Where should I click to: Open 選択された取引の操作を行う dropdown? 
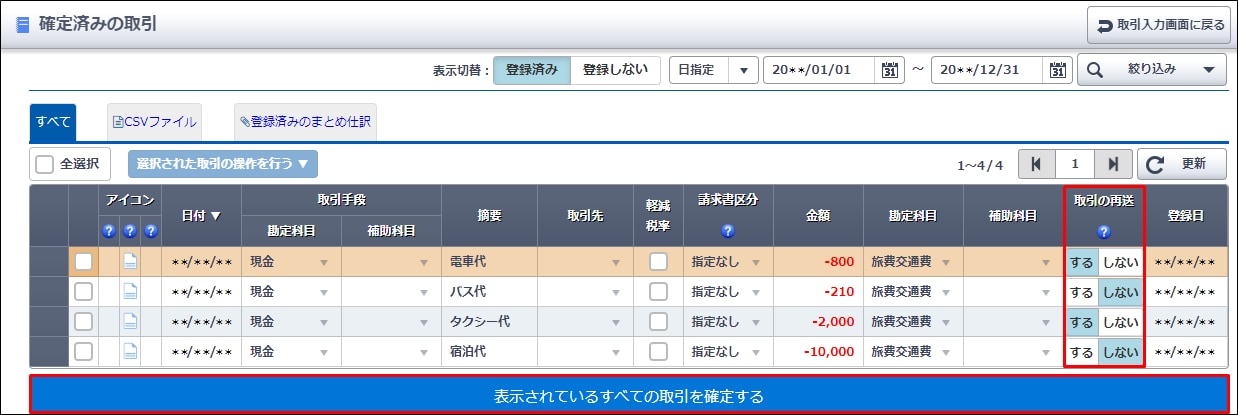[x=222, y=164]
